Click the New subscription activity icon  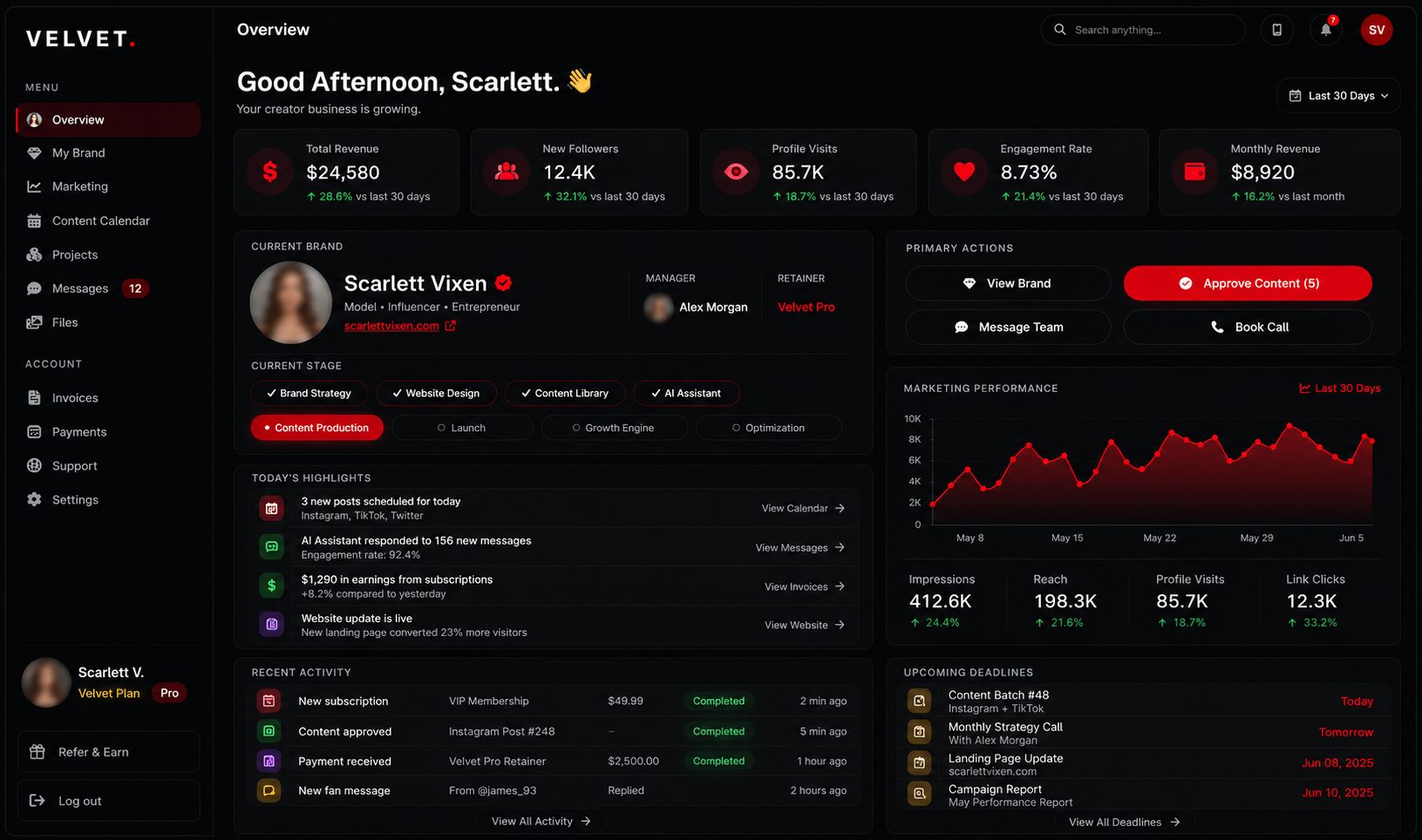point(269,701)
